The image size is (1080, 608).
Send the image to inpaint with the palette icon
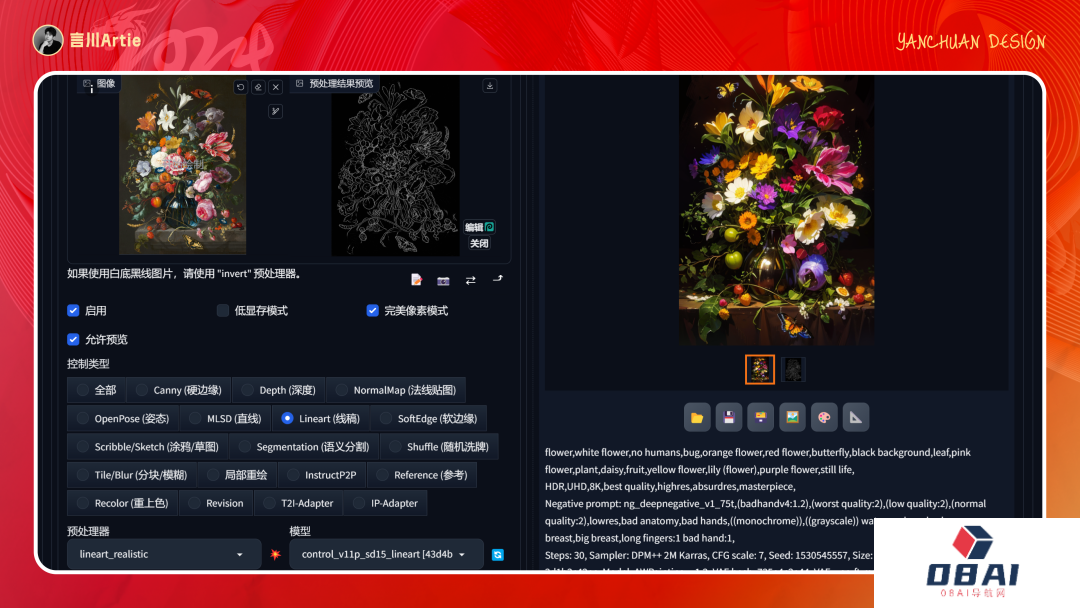(824, 417)
